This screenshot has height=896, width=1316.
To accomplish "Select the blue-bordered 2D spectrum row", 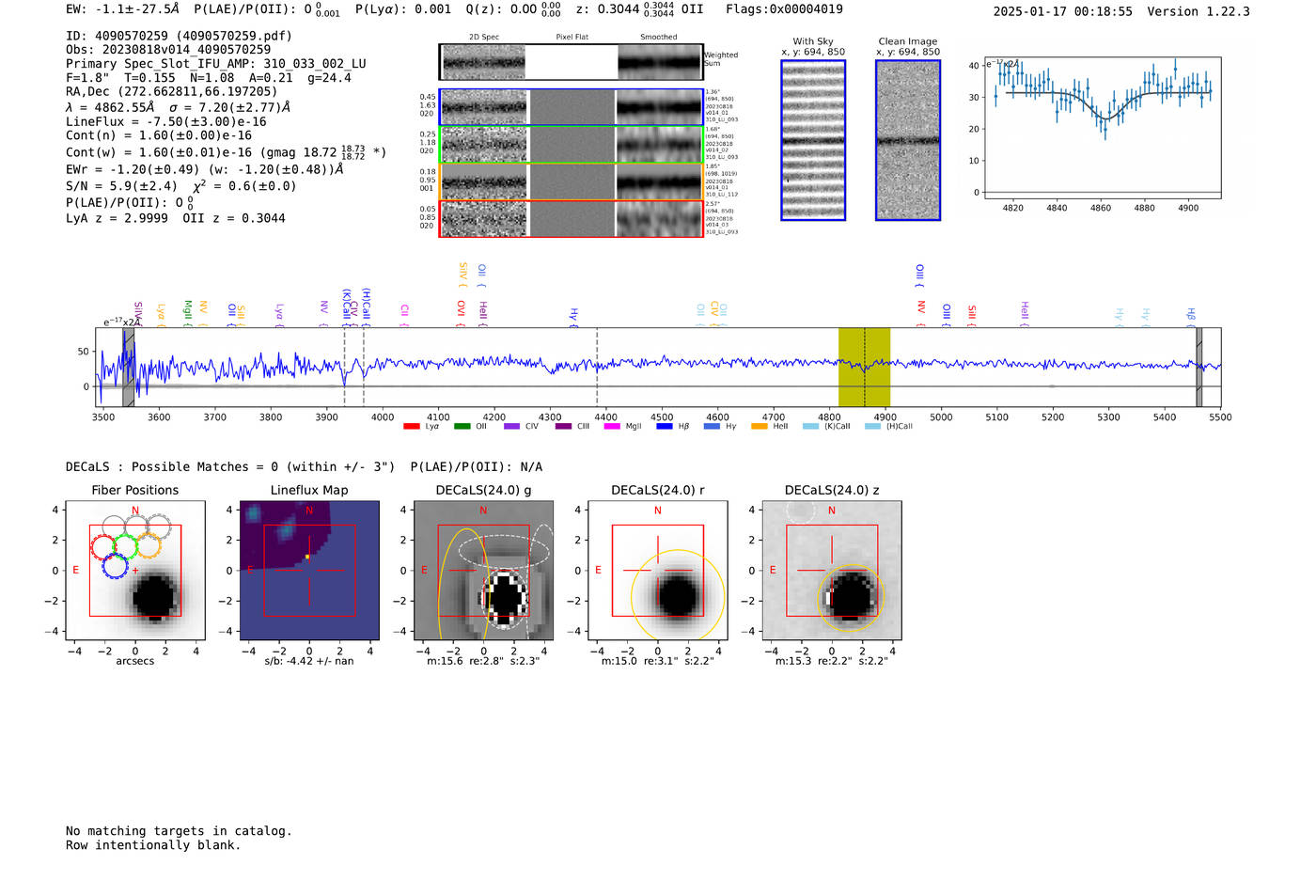I will click(x=572, y=107).
